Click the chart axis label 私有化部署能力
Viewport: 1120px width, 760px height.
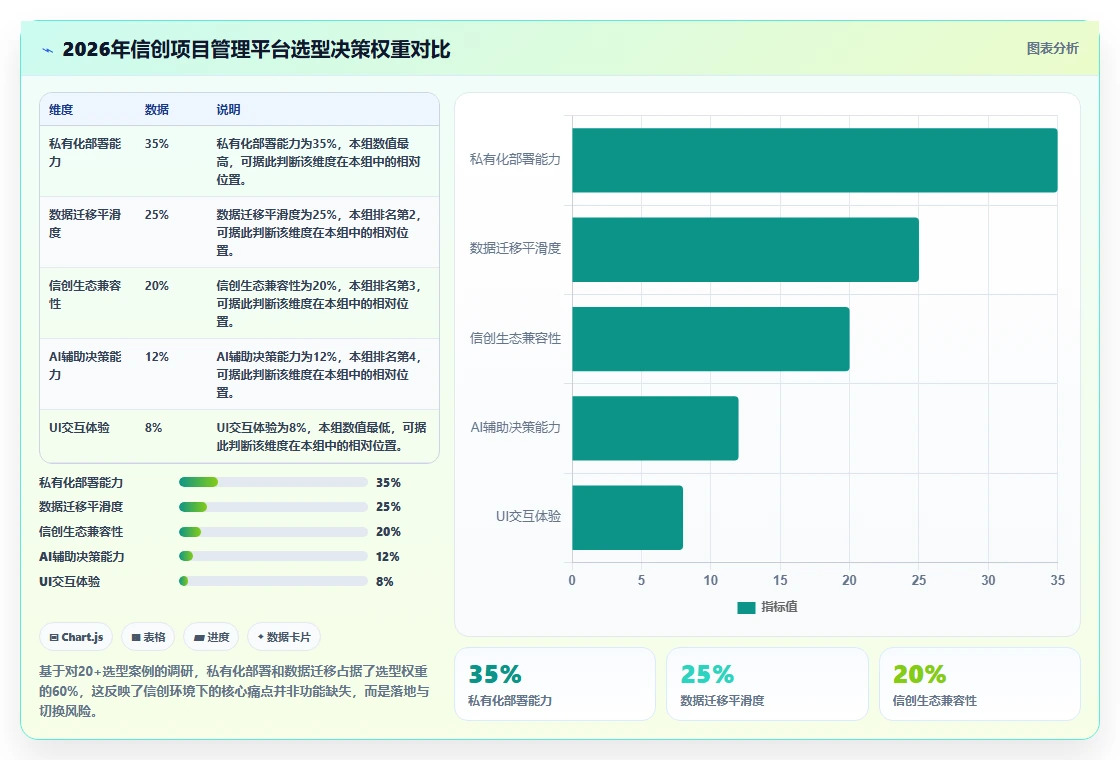click(515, 159)
